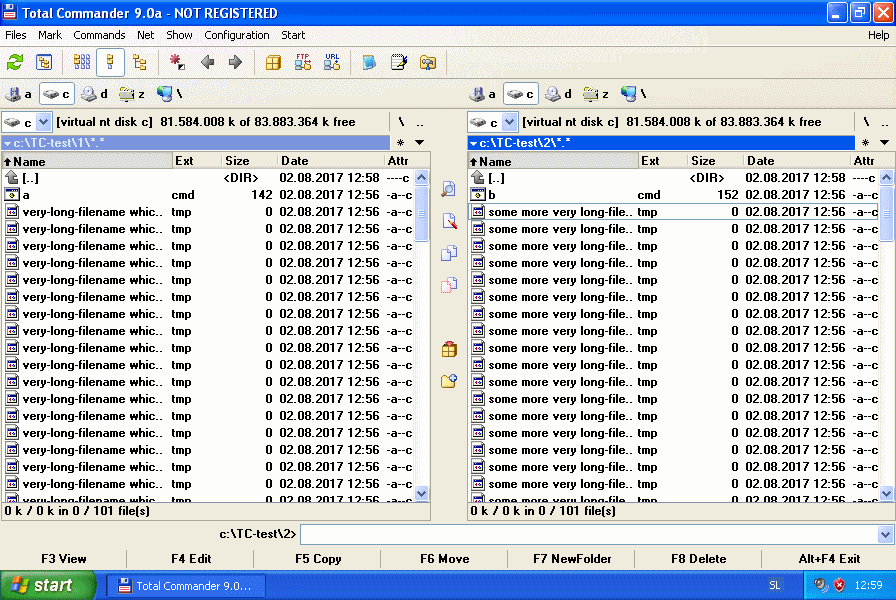Click the new folder icon between panels
This screenshot has height=600, width=896.
(449, 381)
